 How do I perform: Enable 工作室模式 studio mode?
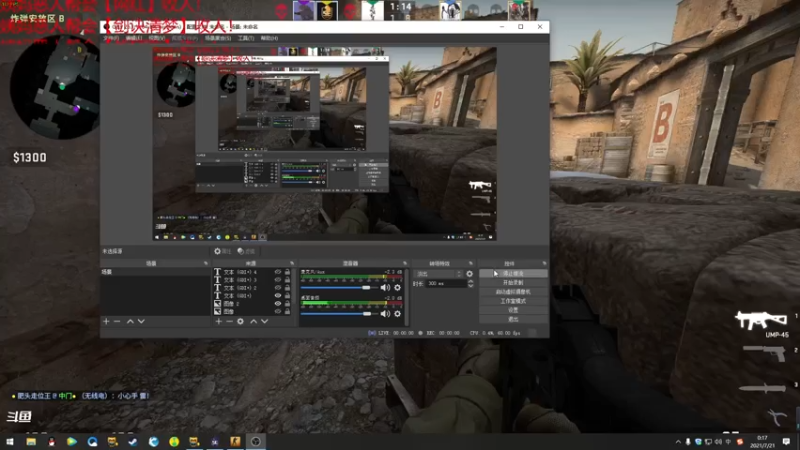[x=513, y=301]
